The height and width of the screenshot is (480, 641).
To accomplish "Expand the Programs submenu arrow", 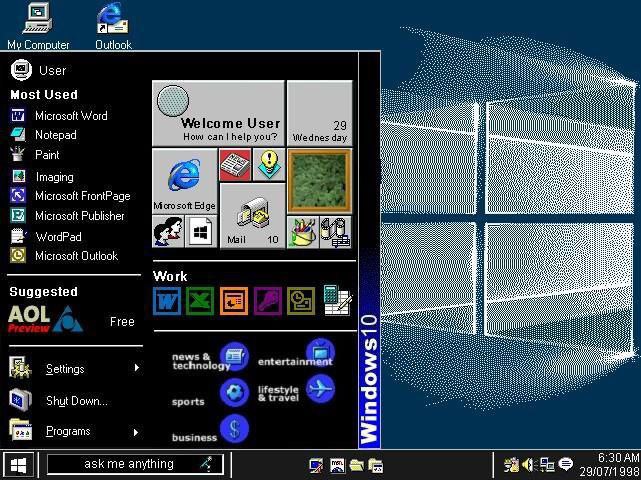I will click(x=136, y=432).
